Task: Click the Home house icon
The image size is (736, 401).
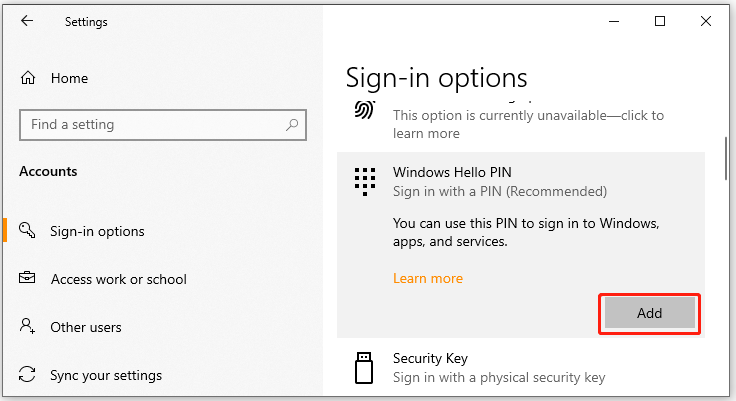Action: [x=28, y=78]
